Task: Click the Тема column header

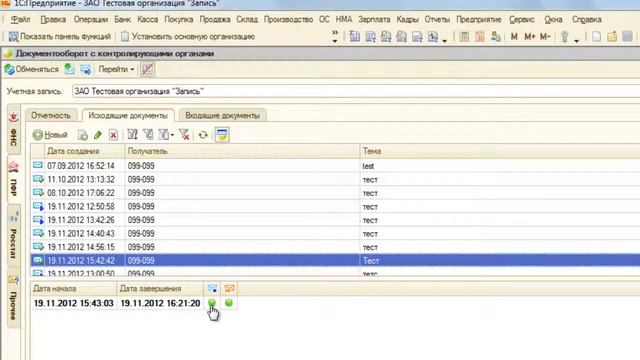Action: click(500, 151)
